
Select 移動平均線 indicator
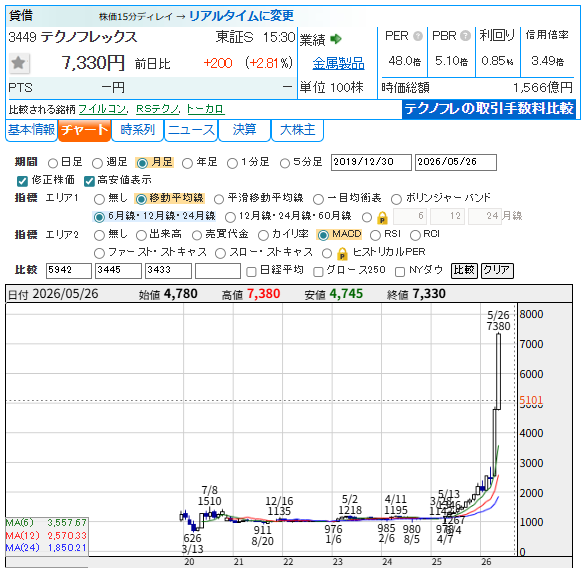coord(141,199)
